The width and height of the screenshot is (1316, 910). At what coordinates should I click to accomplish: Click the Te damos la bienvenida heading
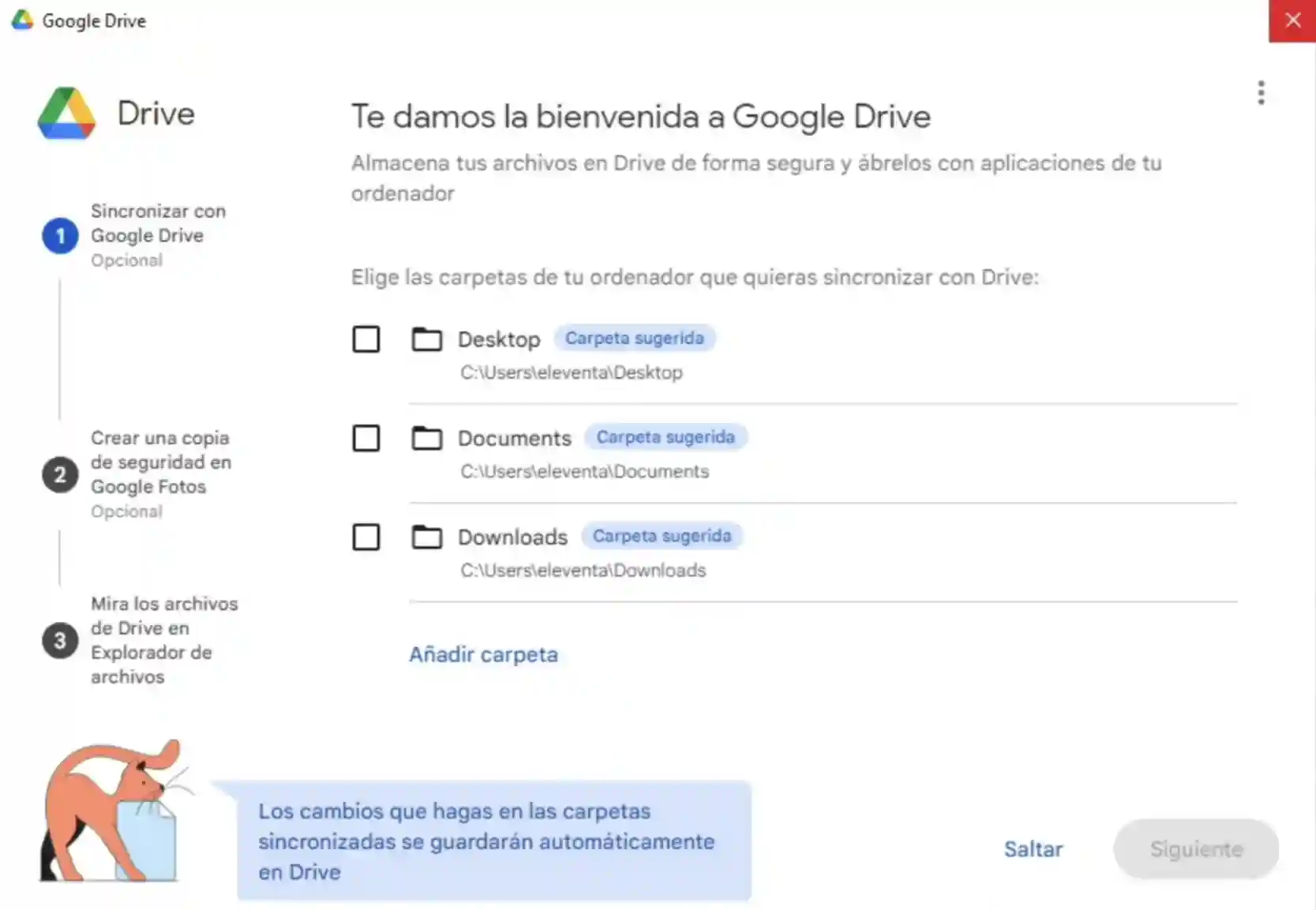pyautogui.click(x=641, y=117)
